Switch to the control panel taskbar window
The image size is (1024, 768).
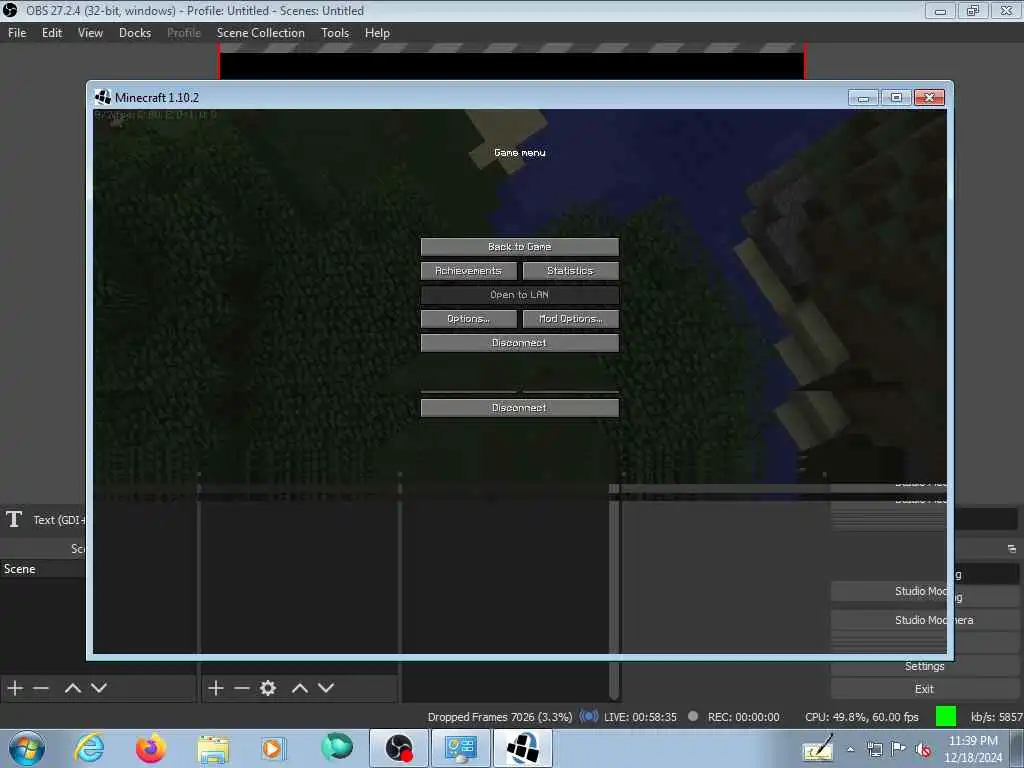click(460, 748)
